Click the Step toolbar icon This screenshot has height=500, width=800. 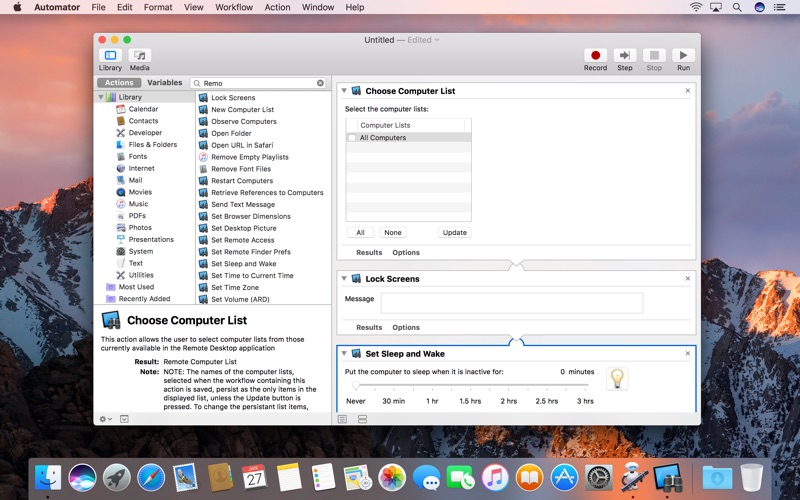(x=625, y=56)
